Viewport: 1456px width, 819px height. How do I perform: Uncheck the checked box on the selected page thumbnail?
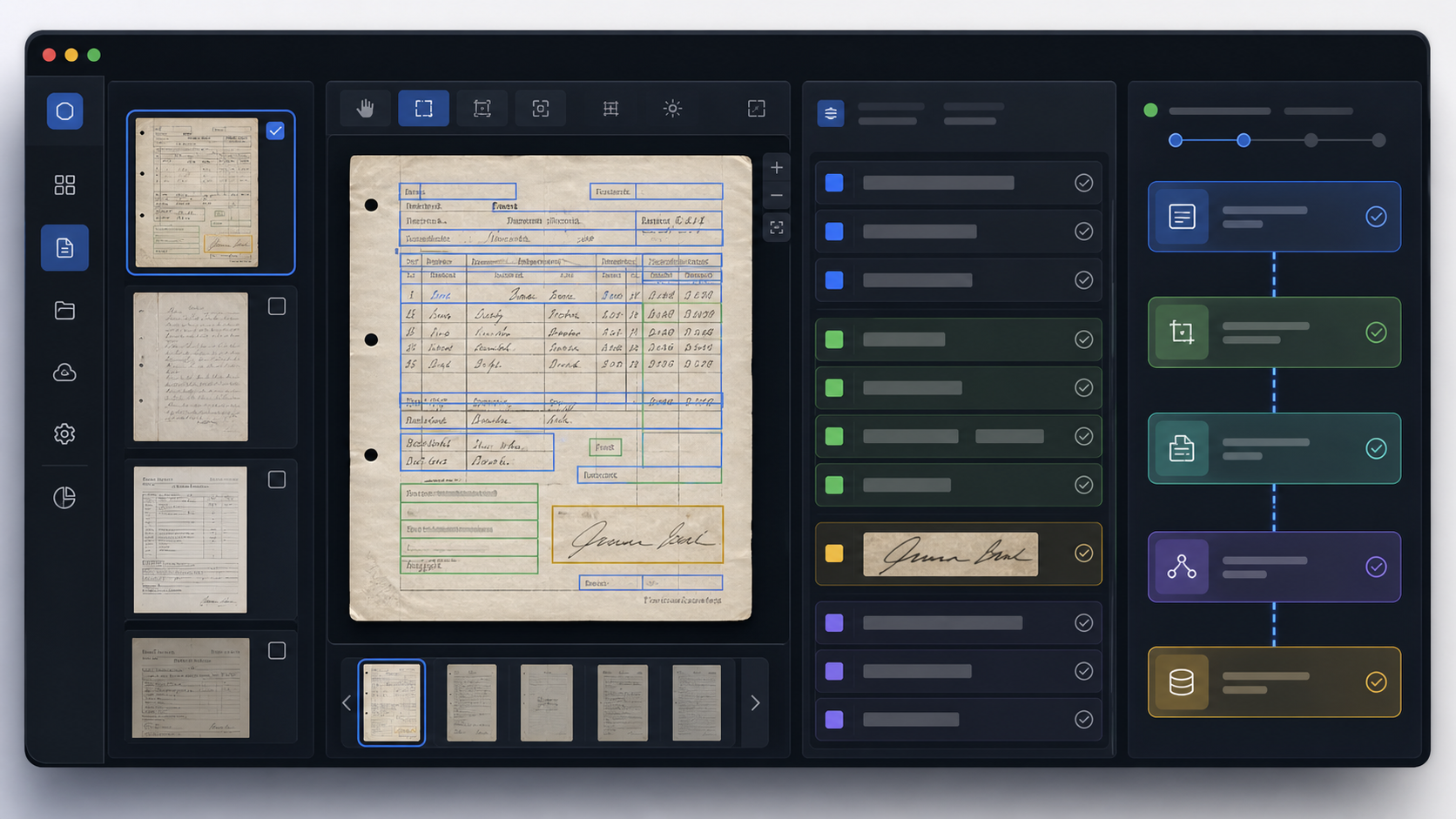click(x=275, y=131)
